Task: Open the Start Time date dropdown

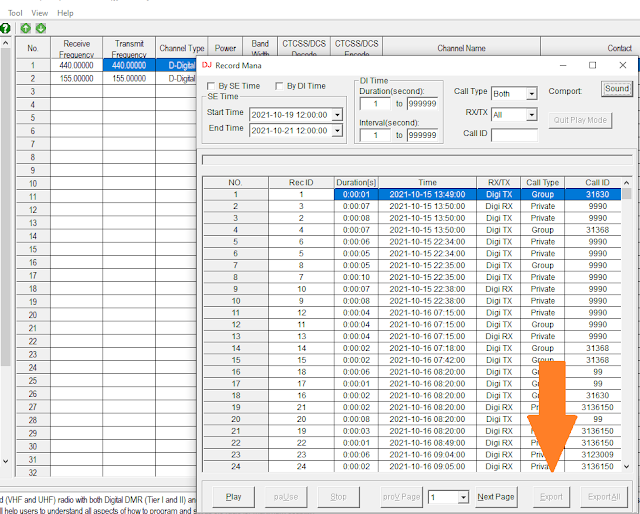Action: [x=337, y=115]
